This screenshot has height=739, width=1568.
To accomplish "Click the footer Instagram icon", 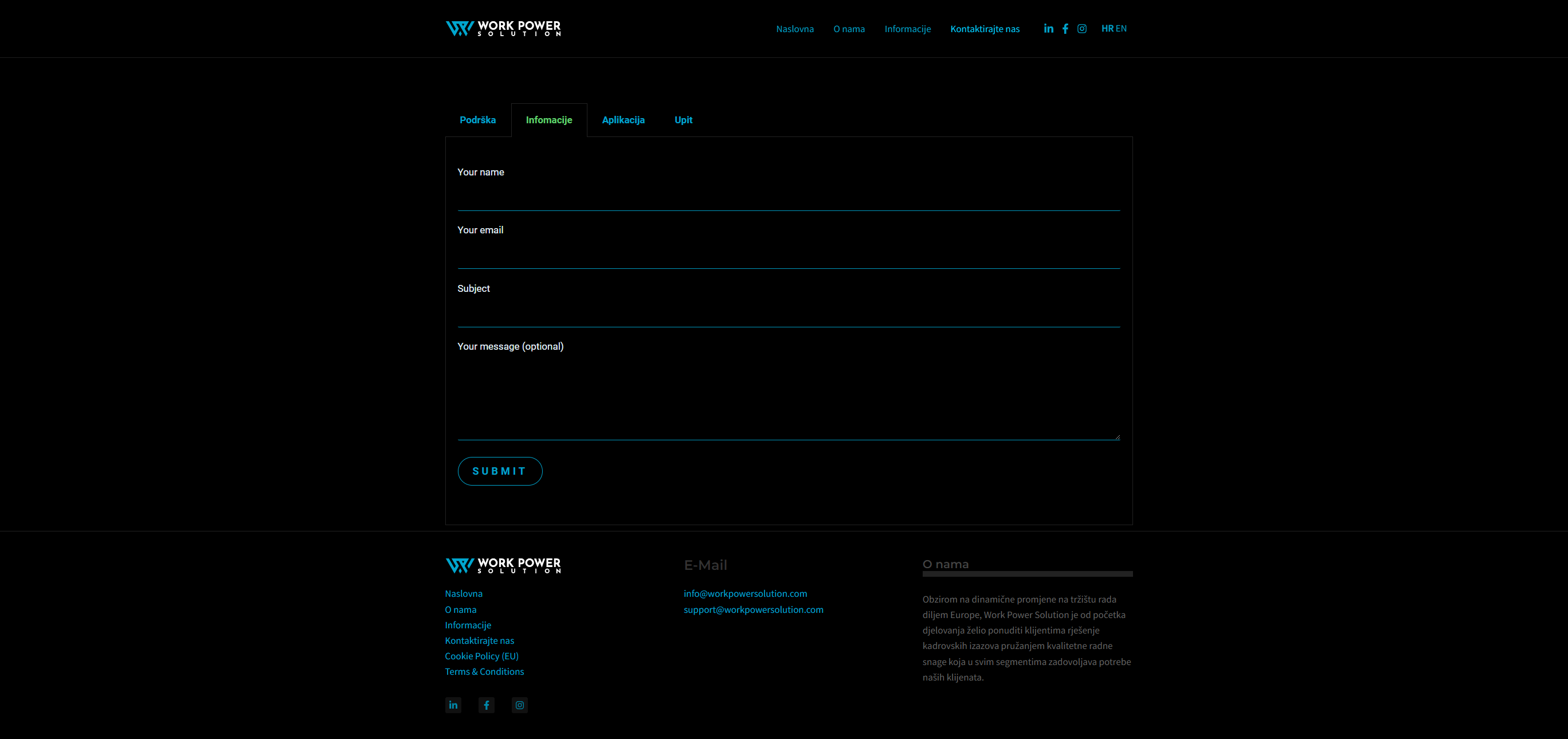I will [x=519, y=705].
